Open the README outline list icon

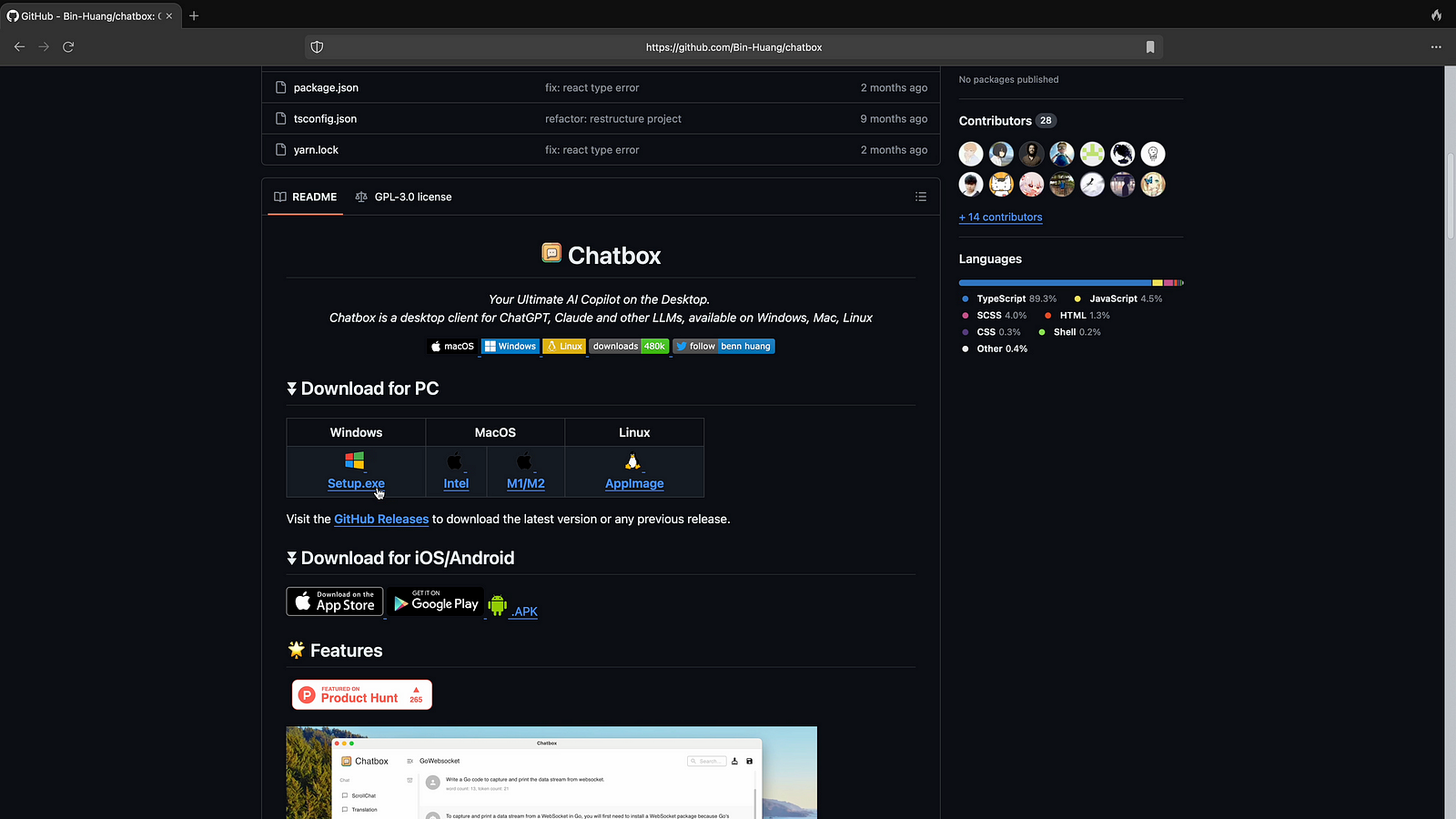pyautogui.click(x=921, y=197)
